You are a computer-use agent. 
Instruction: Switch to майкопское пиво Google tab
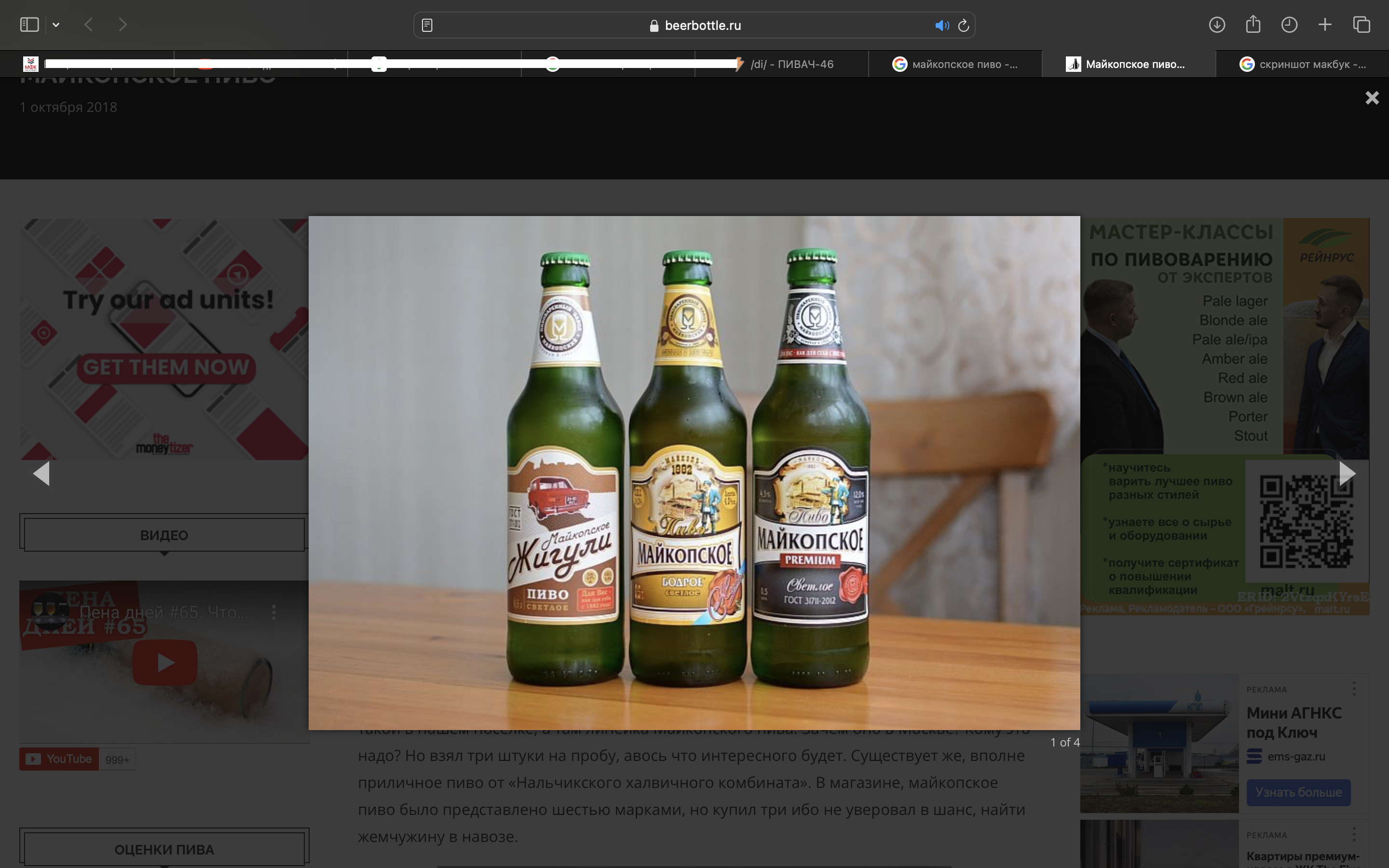pyautogui.click(x=955, y=64)
